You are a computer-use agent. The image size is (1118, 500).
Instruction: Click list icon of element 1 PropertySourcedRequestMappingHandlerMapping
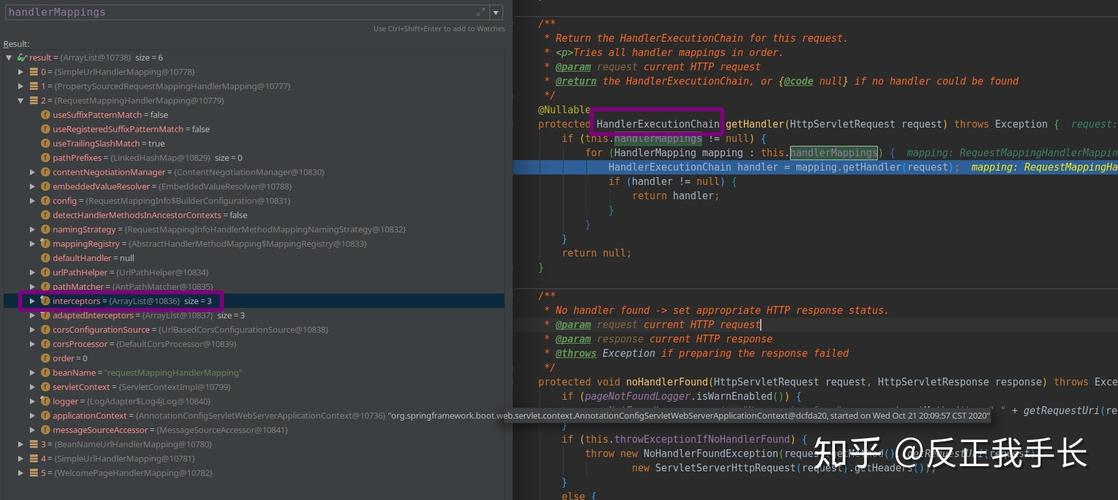tap(33, 86)
